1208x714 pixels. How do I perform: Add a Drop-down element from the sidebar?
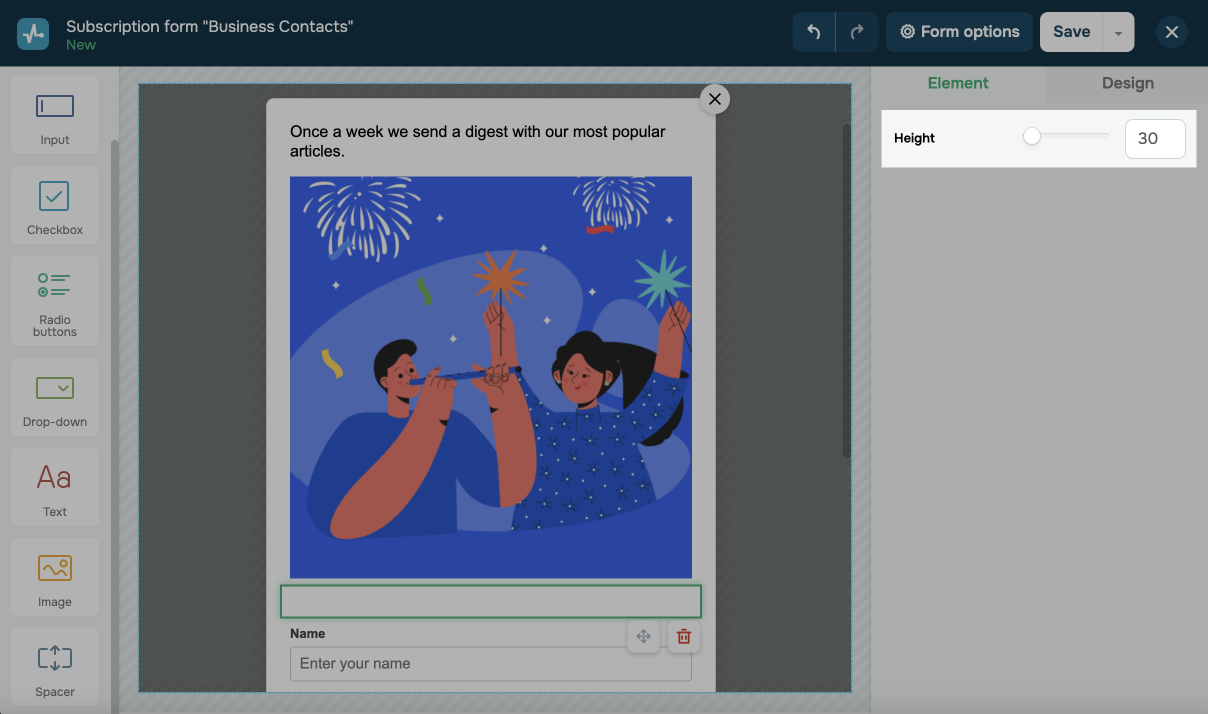[55, 396]
